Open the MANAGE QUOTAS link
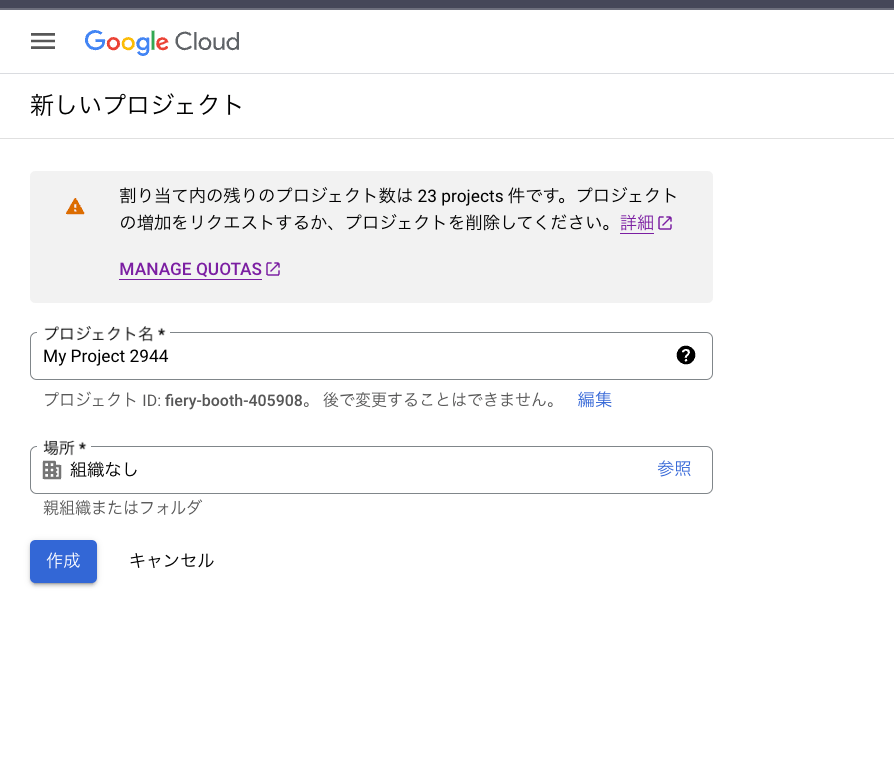Image resolution: width=894 pixels, height=774 pixels. coord(190,269)
